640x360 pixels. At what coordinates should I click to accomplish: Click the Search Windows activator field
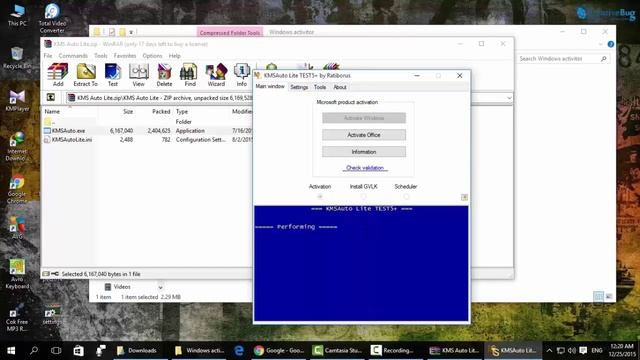pyautogui.click(x=562, y=59)
